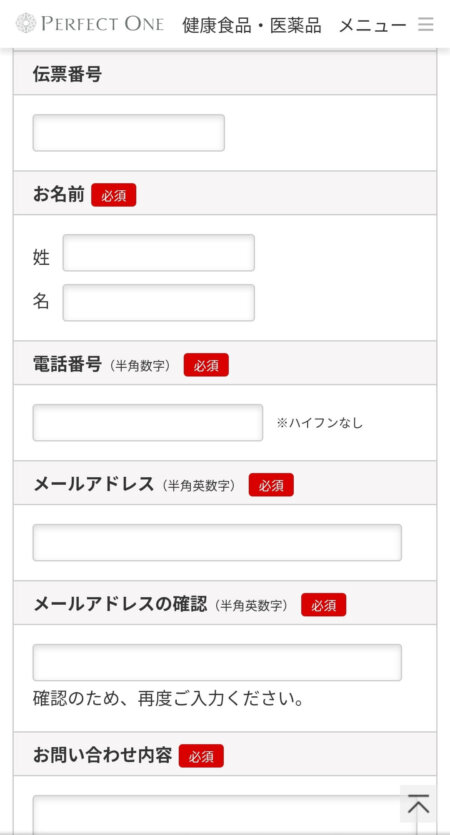Click the ※ハイフンなし hint text
Image resolution: width=450 pixels, height=835 pixels.
(319, 423)
